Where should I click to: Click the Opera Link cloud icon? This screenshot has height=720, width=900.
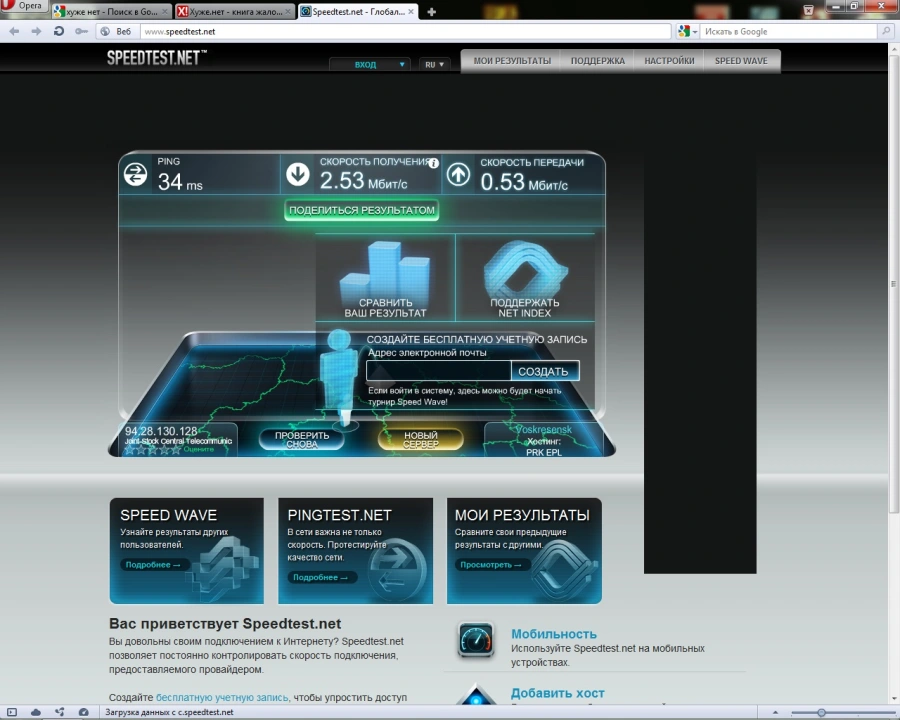(x=36, y=712)
